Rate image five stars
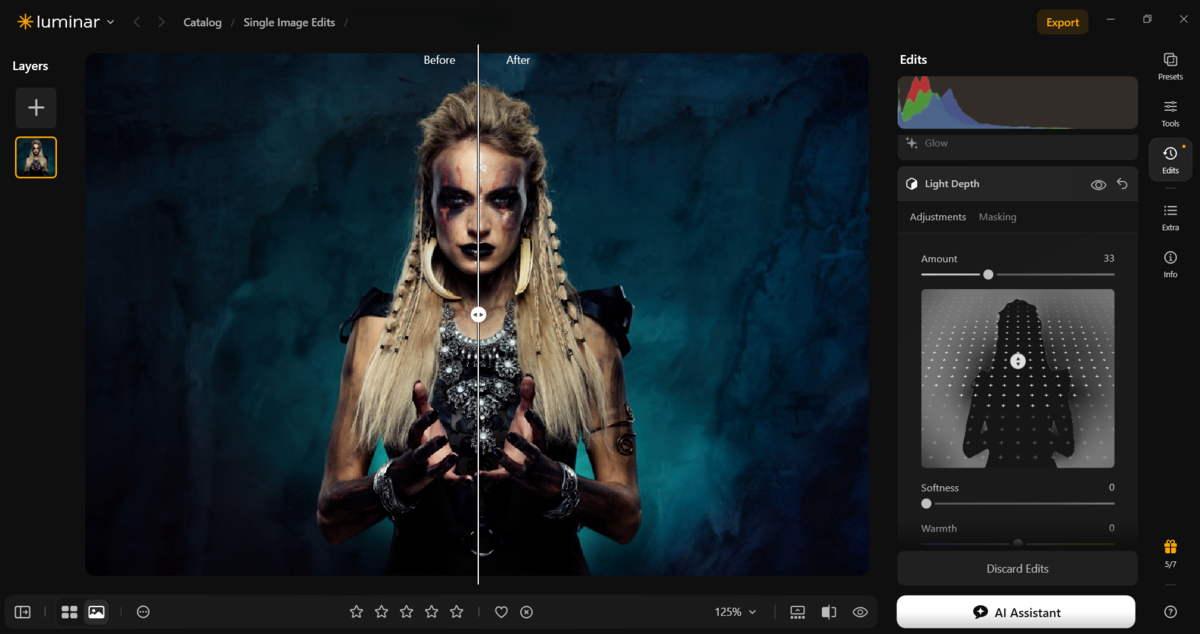This screenshot has height=634, width=1200. [457, 612]
